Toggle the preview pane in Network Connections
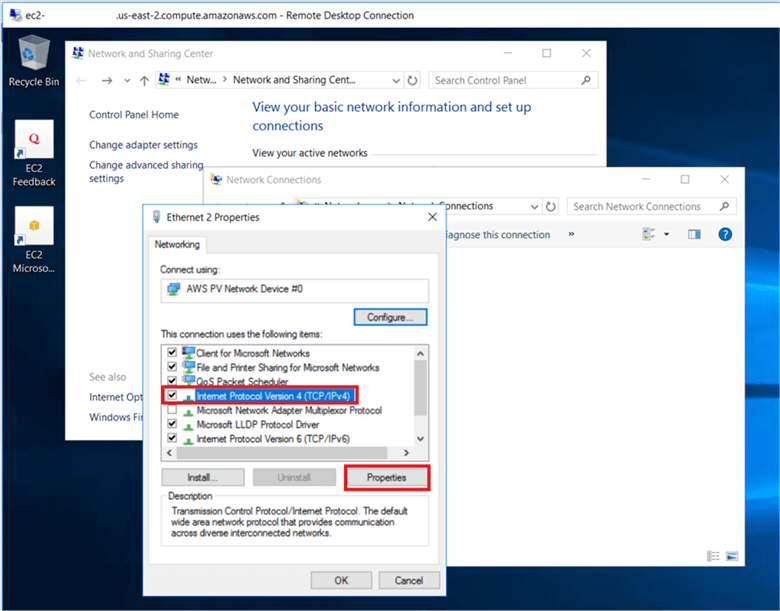The width and height of the screenshot is (780, 611). pyautogui.click(x=694, y=234)
